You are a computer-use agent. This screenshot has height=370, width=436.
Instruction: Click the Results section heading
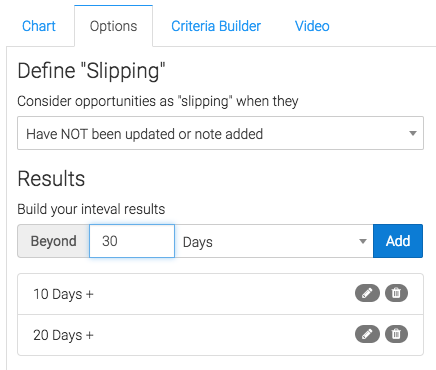click(x=51, y=179)
